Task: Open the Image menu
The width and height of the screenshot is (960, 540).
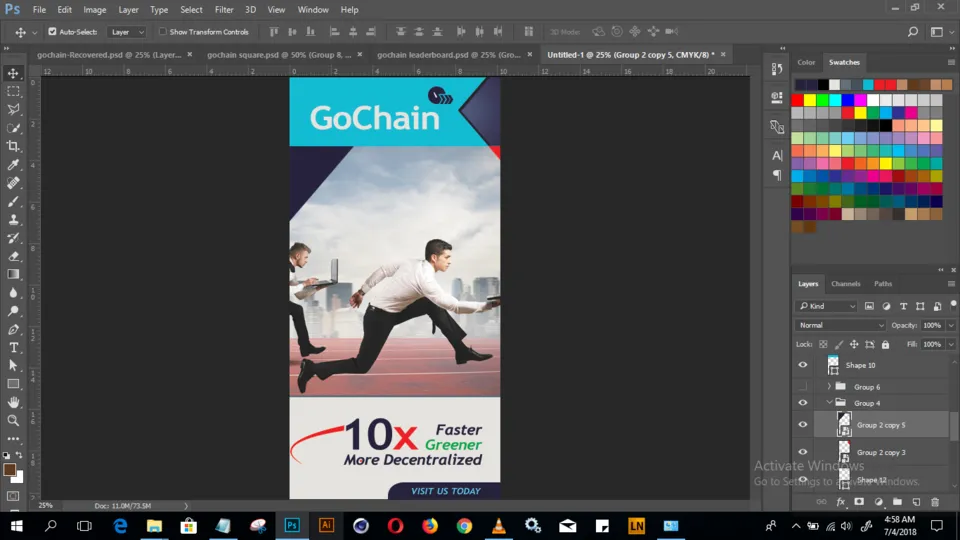Action: point(94,10)
